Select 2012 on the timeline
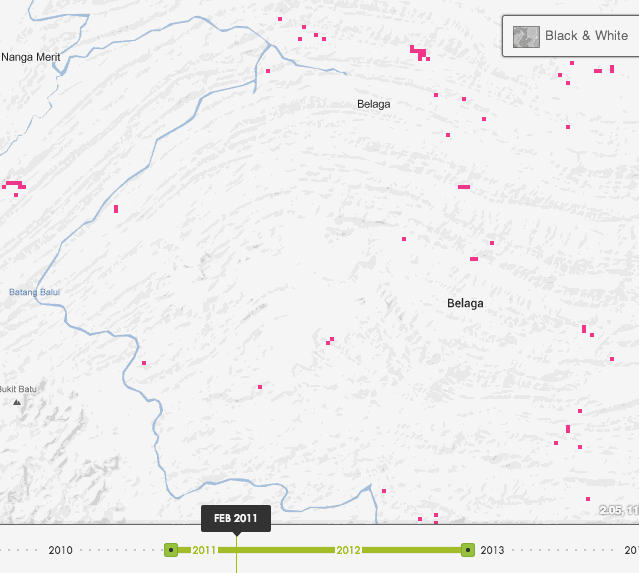The width and height of the screenshot is (639, 573). [x=348, y=550]
